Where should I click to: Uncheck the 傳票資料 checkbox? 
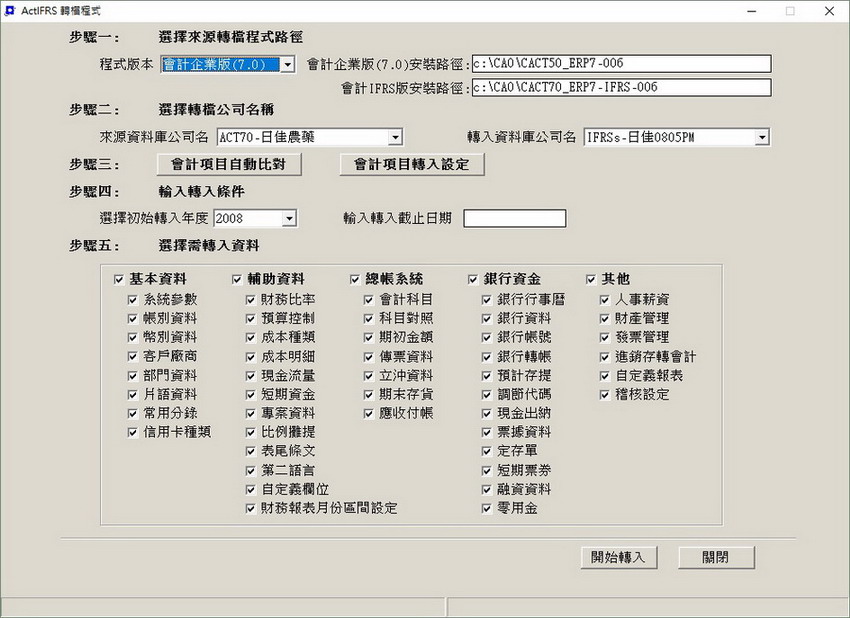point(369,357)
